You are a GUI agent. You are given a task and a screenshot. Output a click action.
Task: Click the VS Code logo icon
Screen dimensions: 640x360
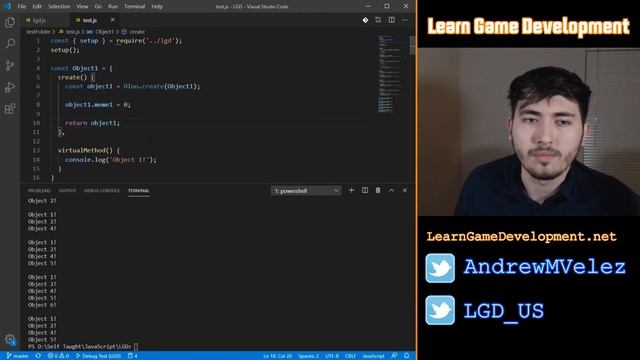coord(7,6)
